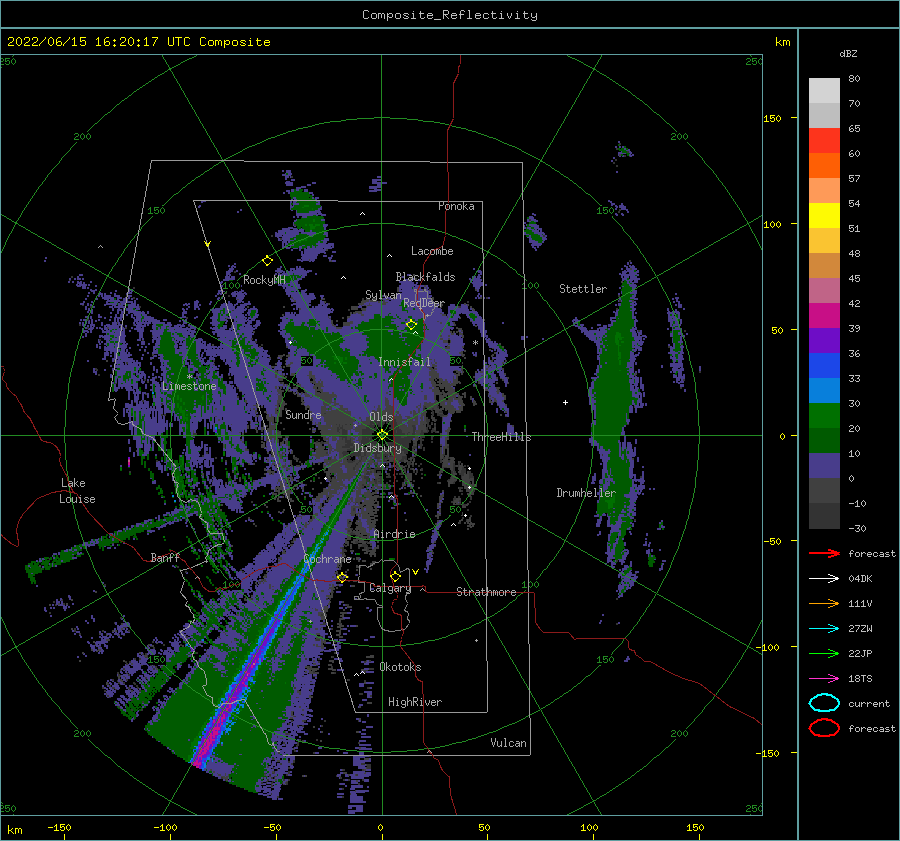
Task: Click the RedDeer city label
Action: pyautogui.click(x=424, y=303)
